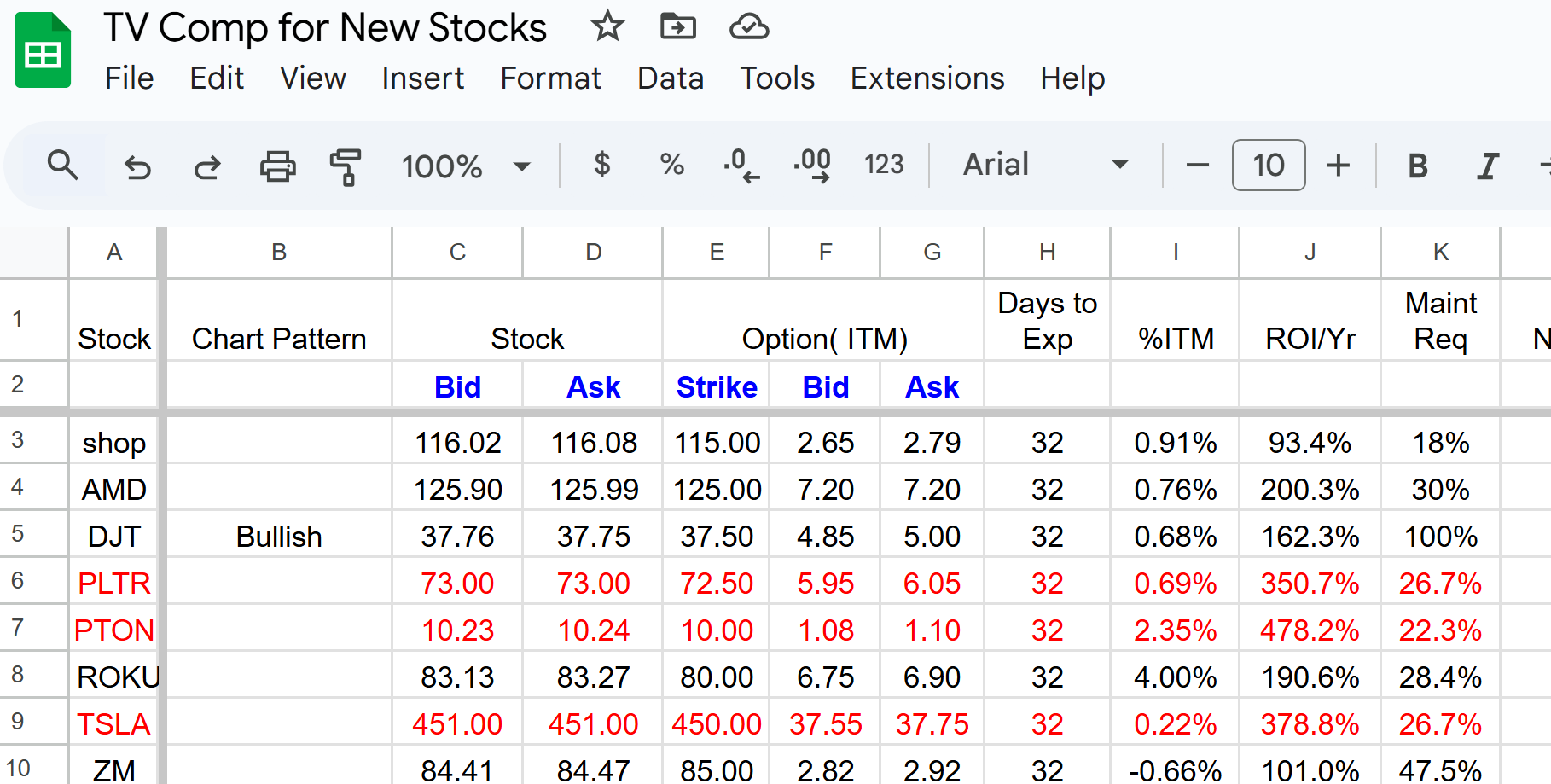Click the move to folder icon

pyautogui.click(x=678, y=26)
